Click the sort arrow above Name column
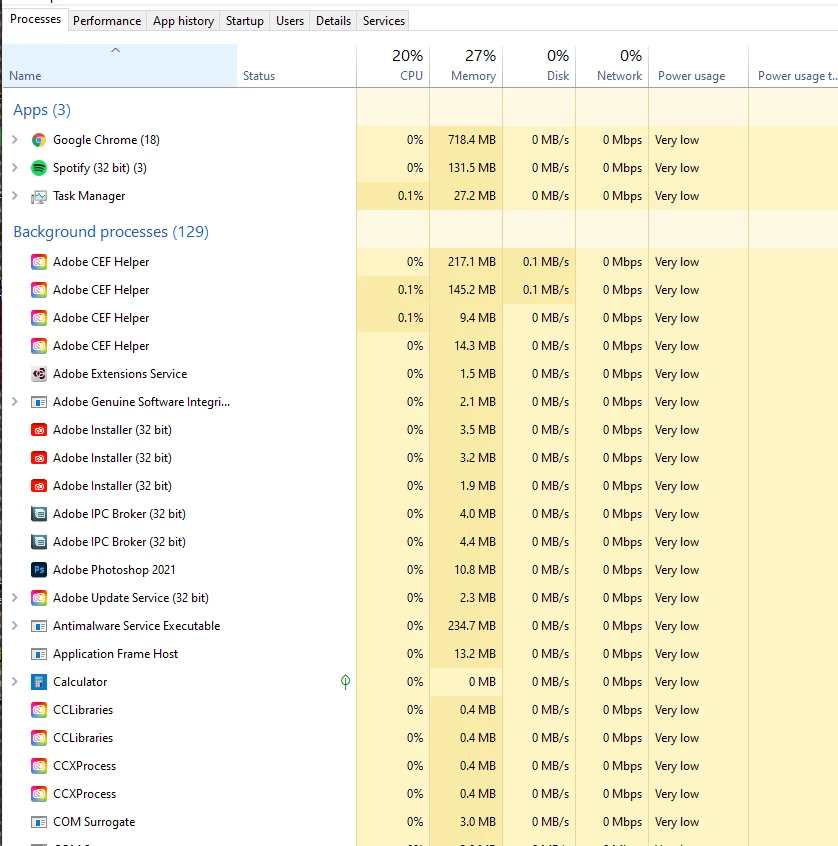Image resolution: width=838 pixels, height=846 pixels. coord(115,50)
